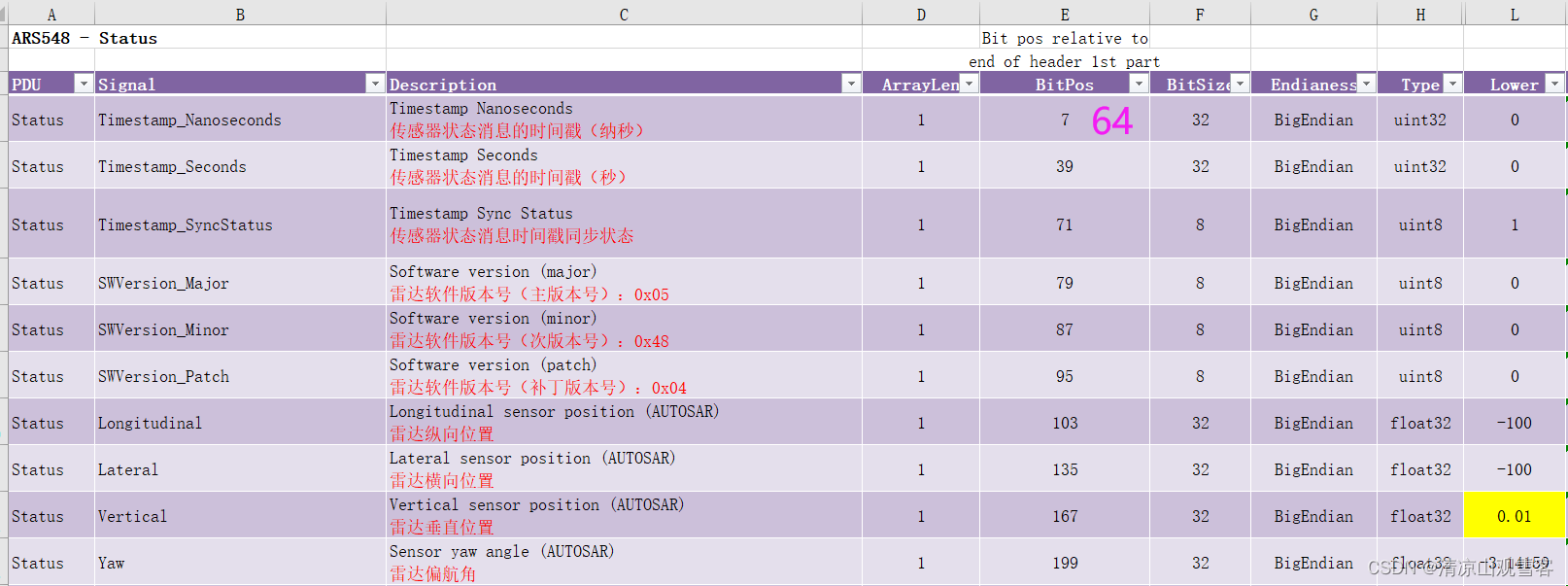Select column B header
The height and width of the screenshot is (586, 1568).
[240, 14]
